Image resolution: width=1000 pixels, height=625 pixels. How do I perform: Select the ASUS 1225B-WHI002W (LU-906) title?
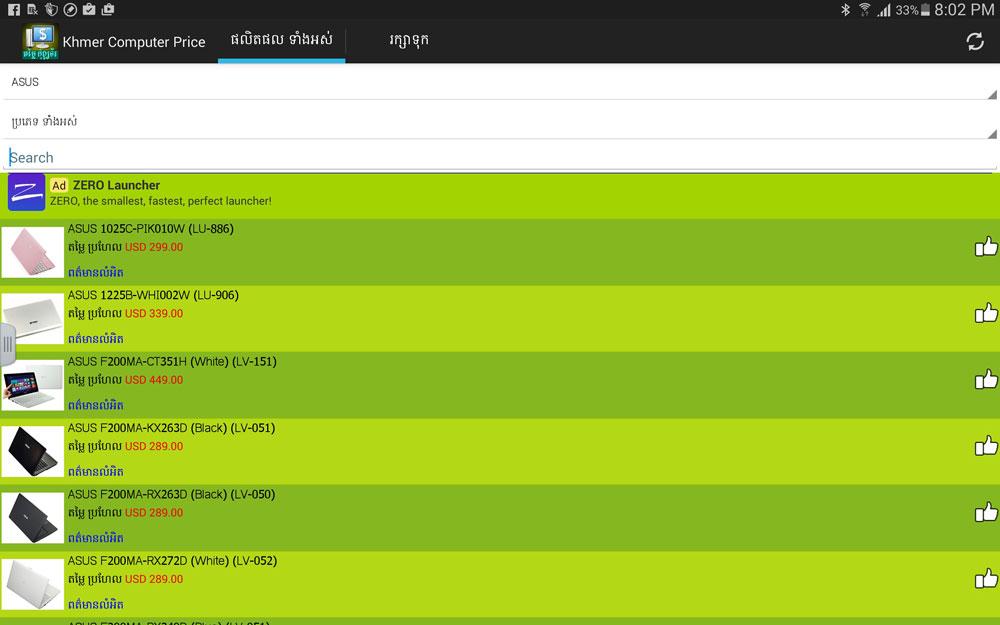coord(153,295)
